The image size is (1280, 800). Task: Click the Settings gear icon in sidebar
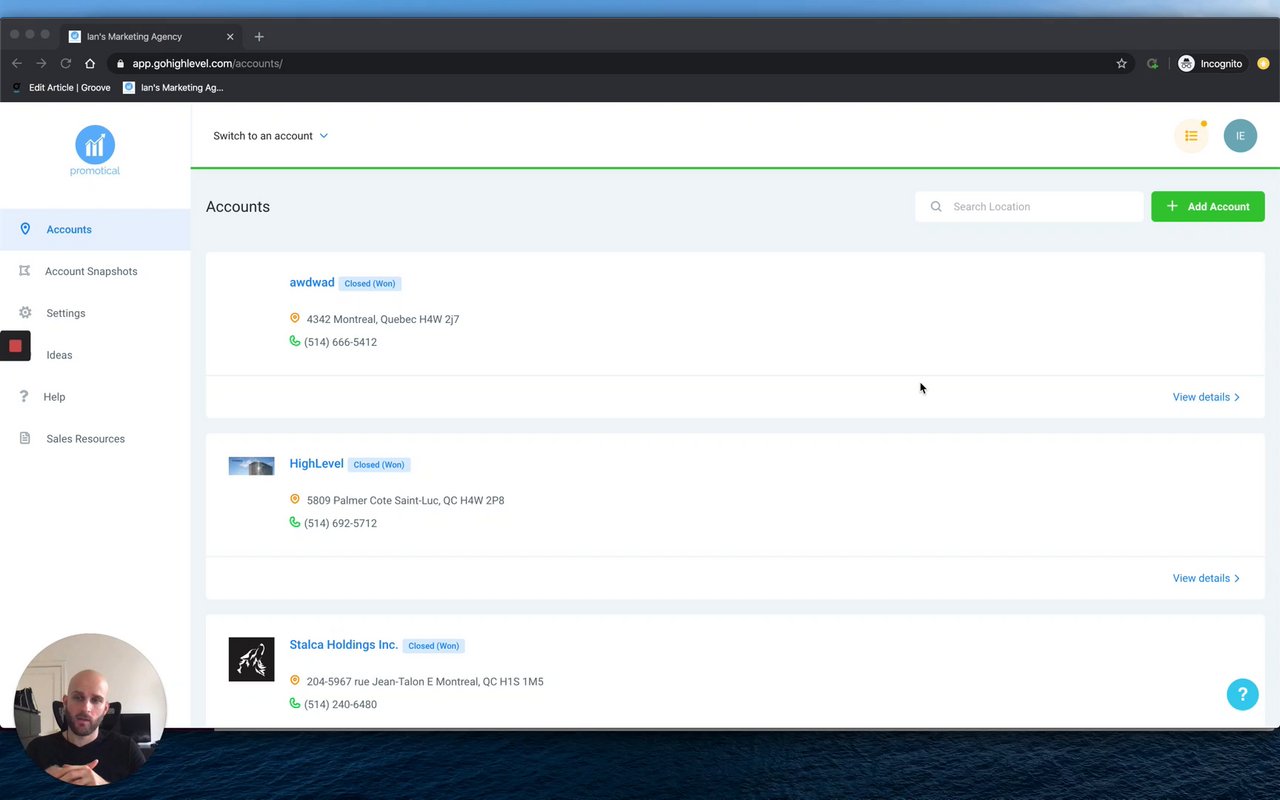25,313
